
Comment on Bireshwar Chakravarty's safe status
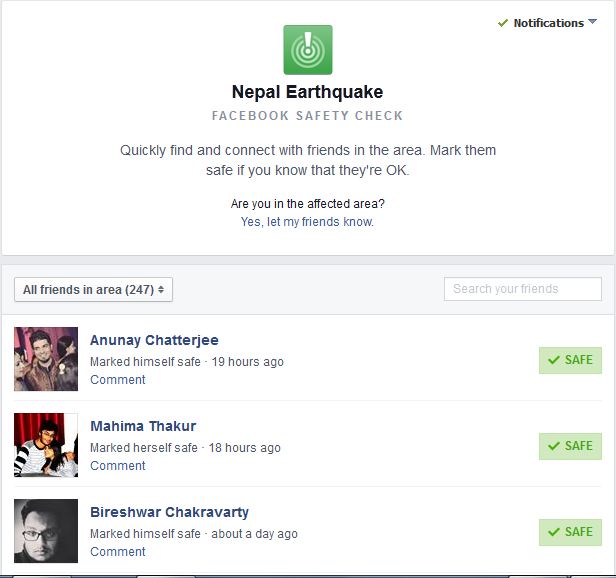(118, 552)
